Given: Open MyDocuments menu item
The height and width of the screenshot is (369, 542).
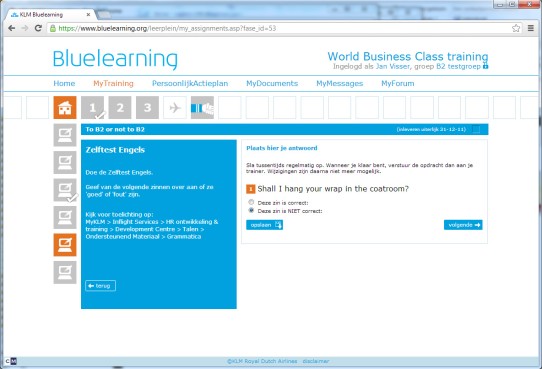Looking at the screenshot, I should 272,83.
